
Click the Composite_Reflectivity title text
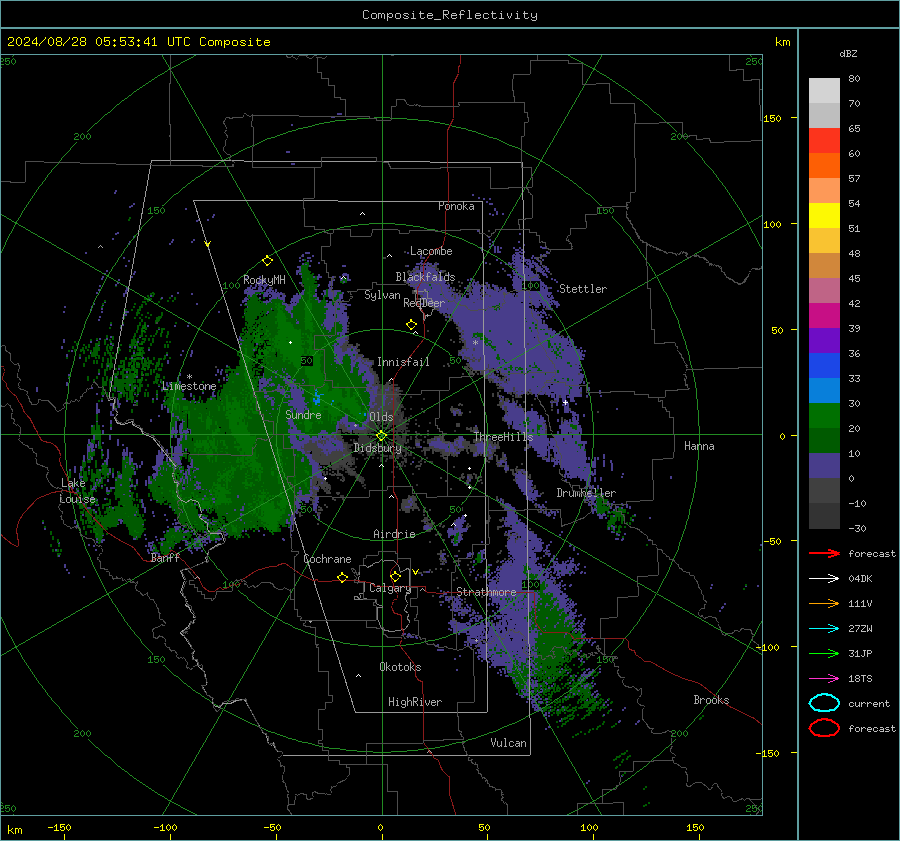pos(449,15)
